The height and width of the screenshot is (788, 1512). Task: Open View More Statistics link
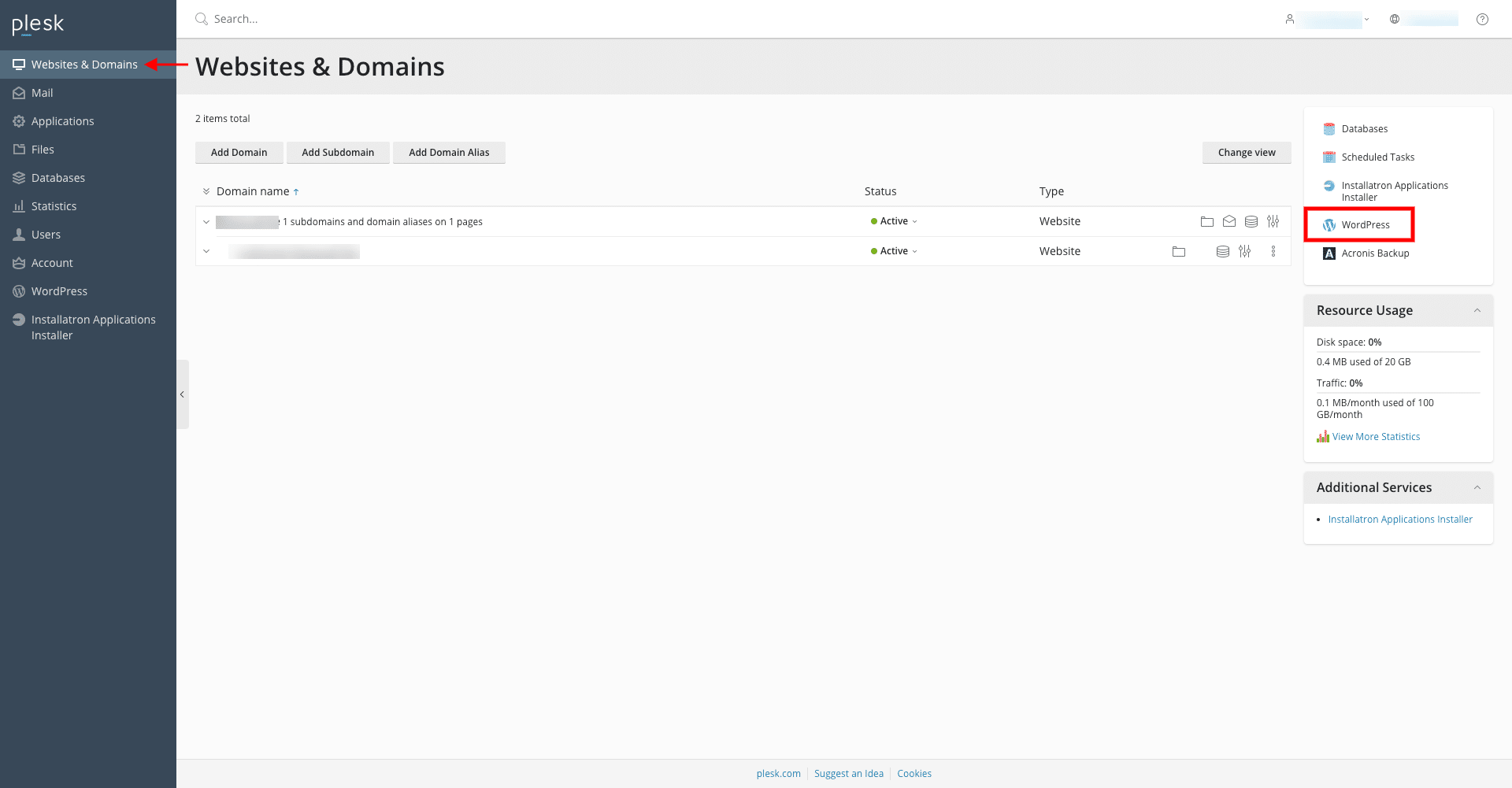click(x=1376, y=437)
